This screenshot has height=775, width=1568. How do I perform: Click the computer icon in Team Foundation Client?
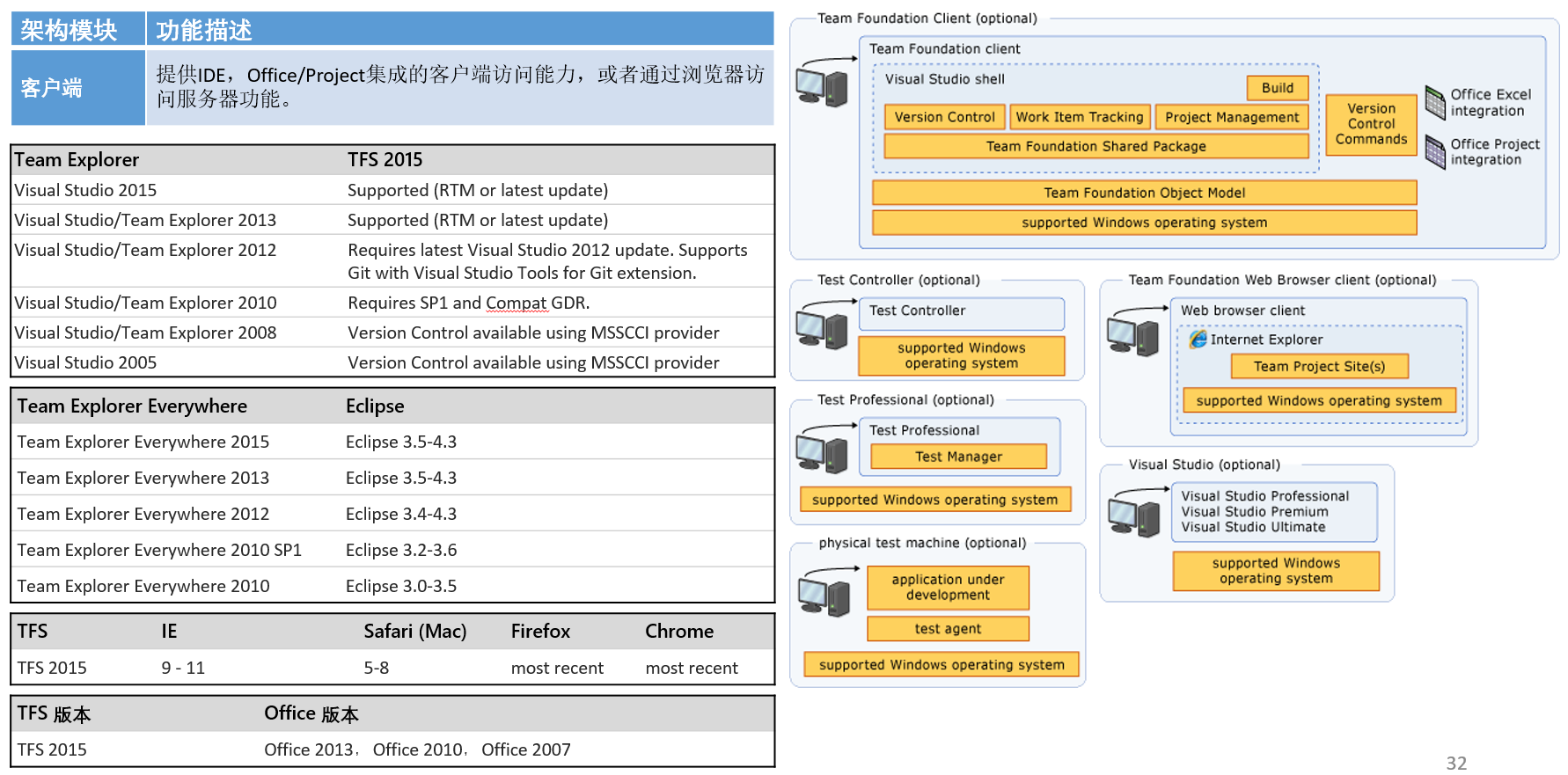[821, 87]
